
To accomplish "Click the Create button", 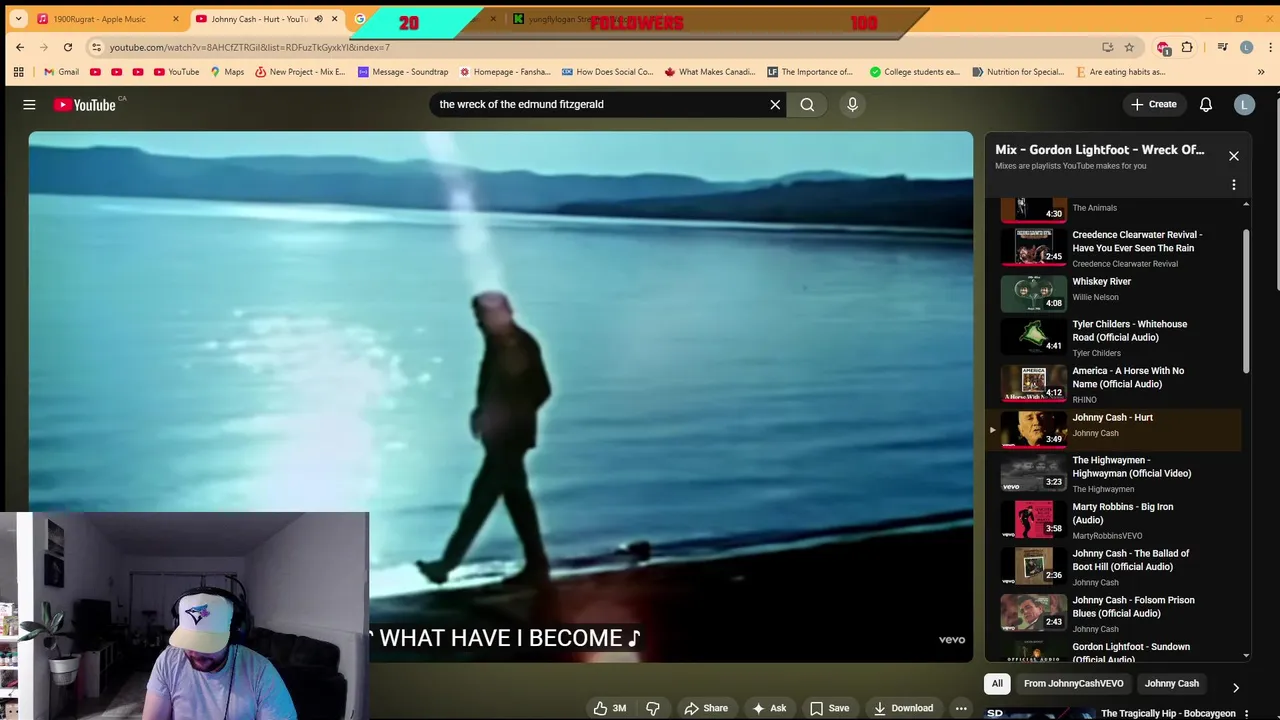I will point(1153,104).
